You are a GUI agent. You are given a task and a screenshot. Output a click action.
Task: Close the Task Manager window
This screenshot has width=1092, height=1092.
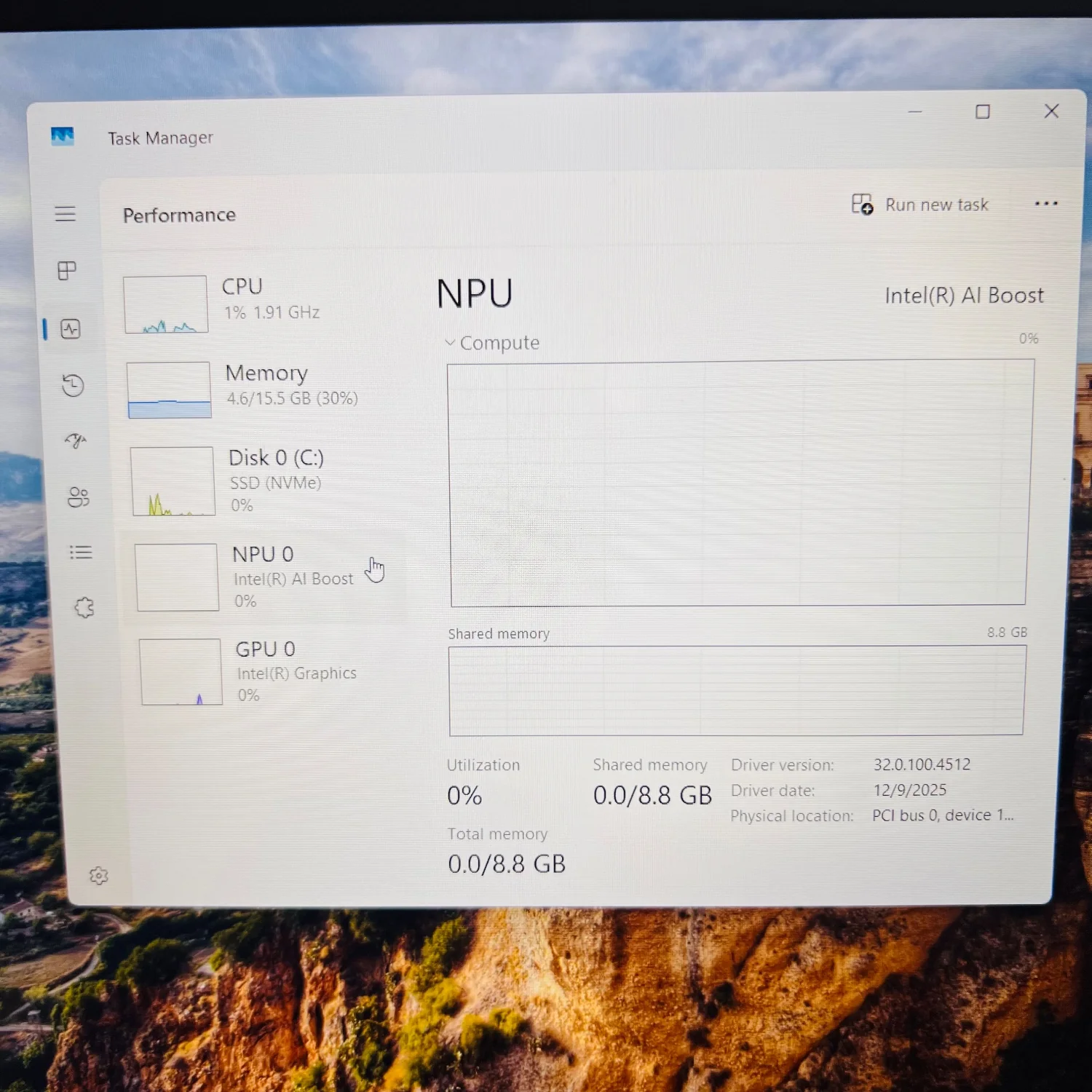click(1051, 111)
